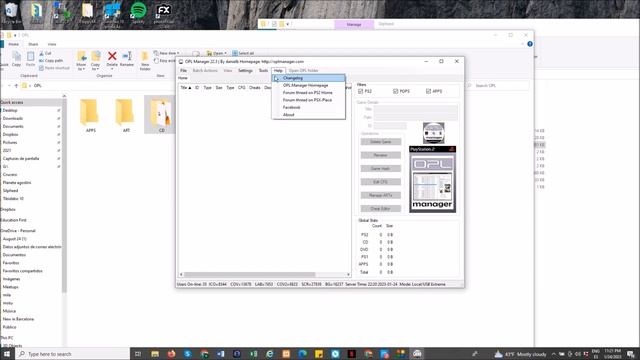The width and height of the screenshot is (640, 360).
Task: Click the Cheat Editor button
Action: coord(380,209)
